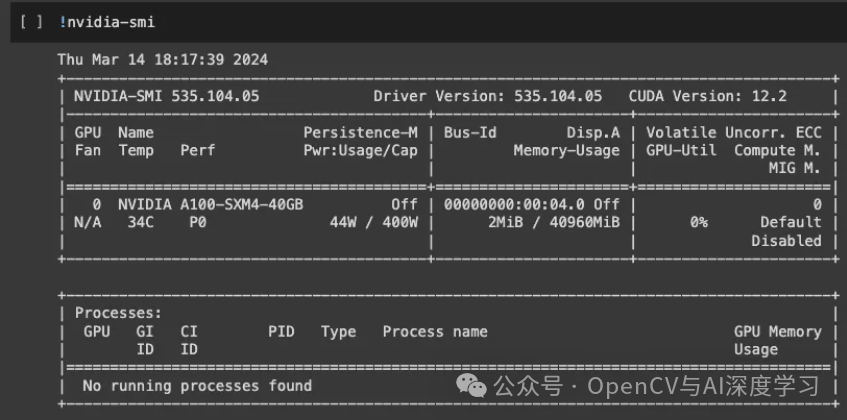
Task: Click the 'Process name' column header
Action: [435, 331]
